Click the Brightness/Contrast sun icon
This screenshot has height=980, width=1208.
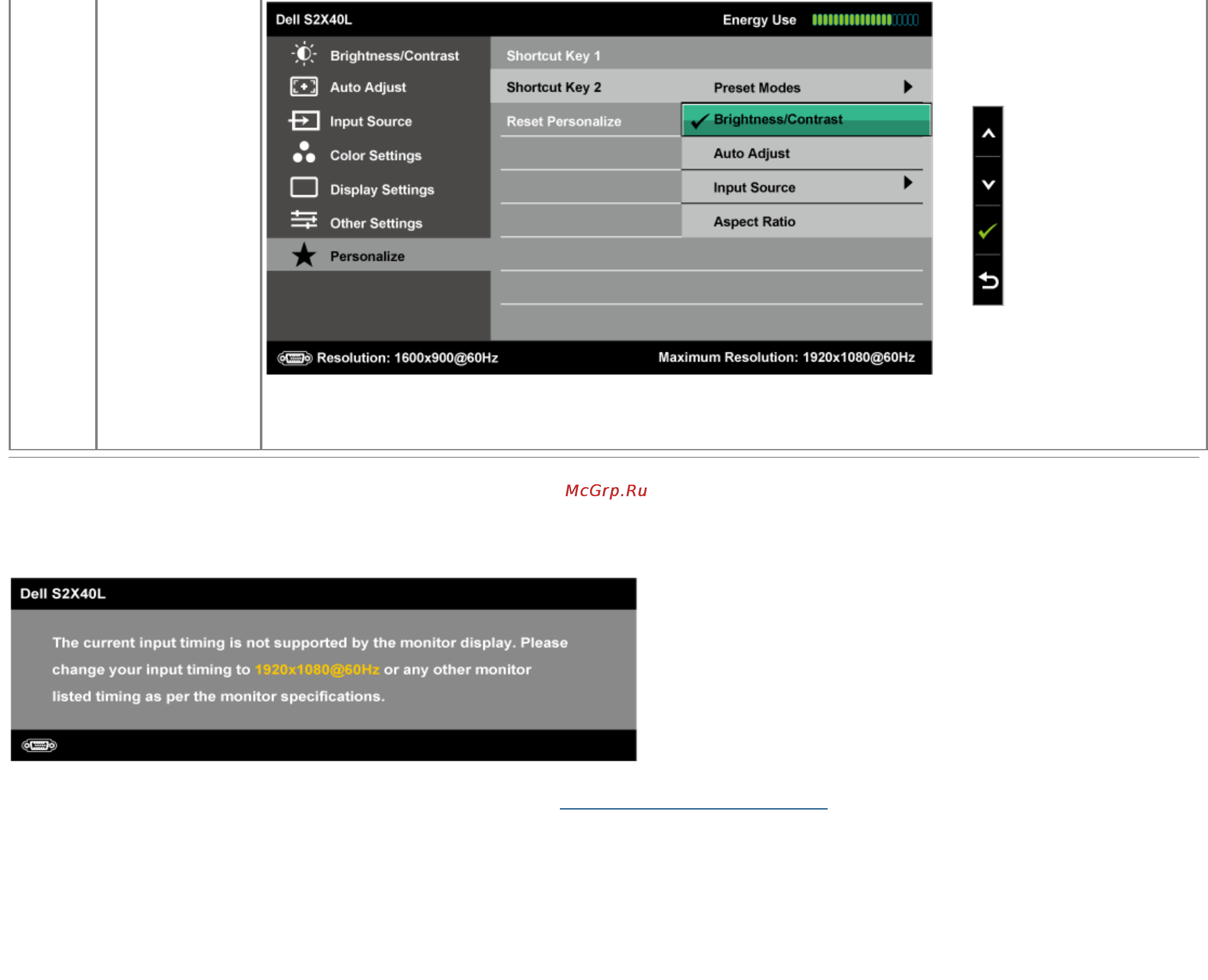(304, 54)
